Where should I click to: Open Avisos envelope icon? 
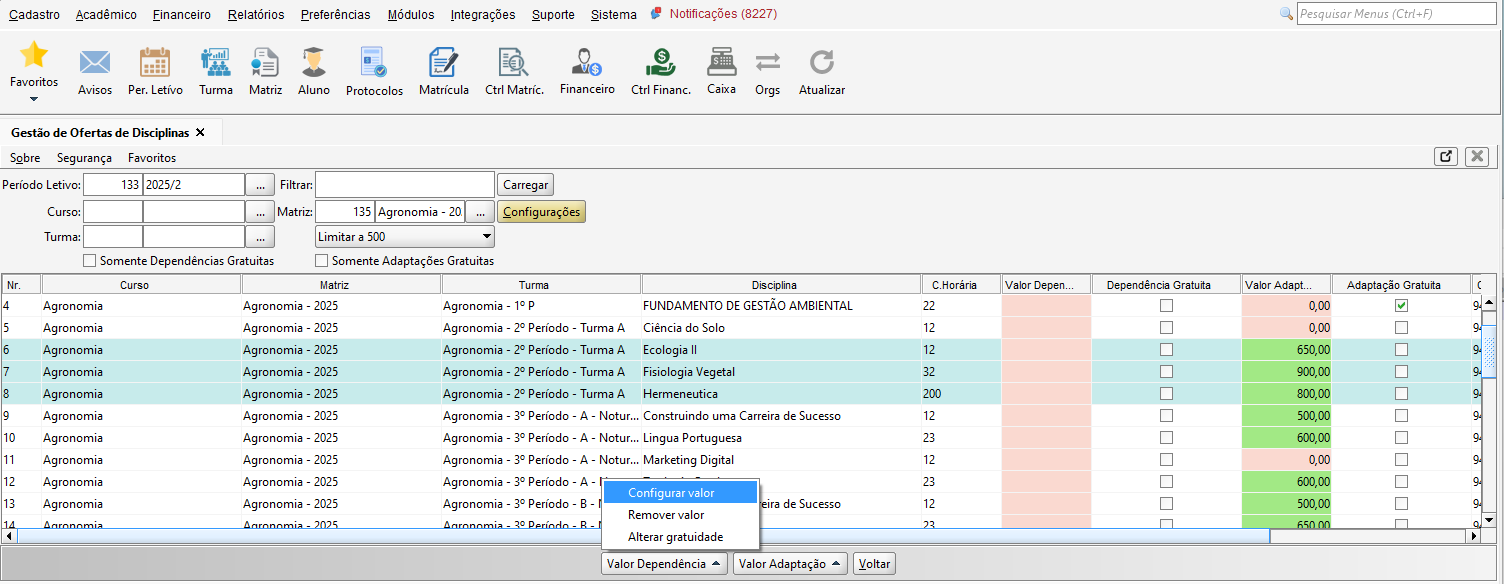pos(95,63)
